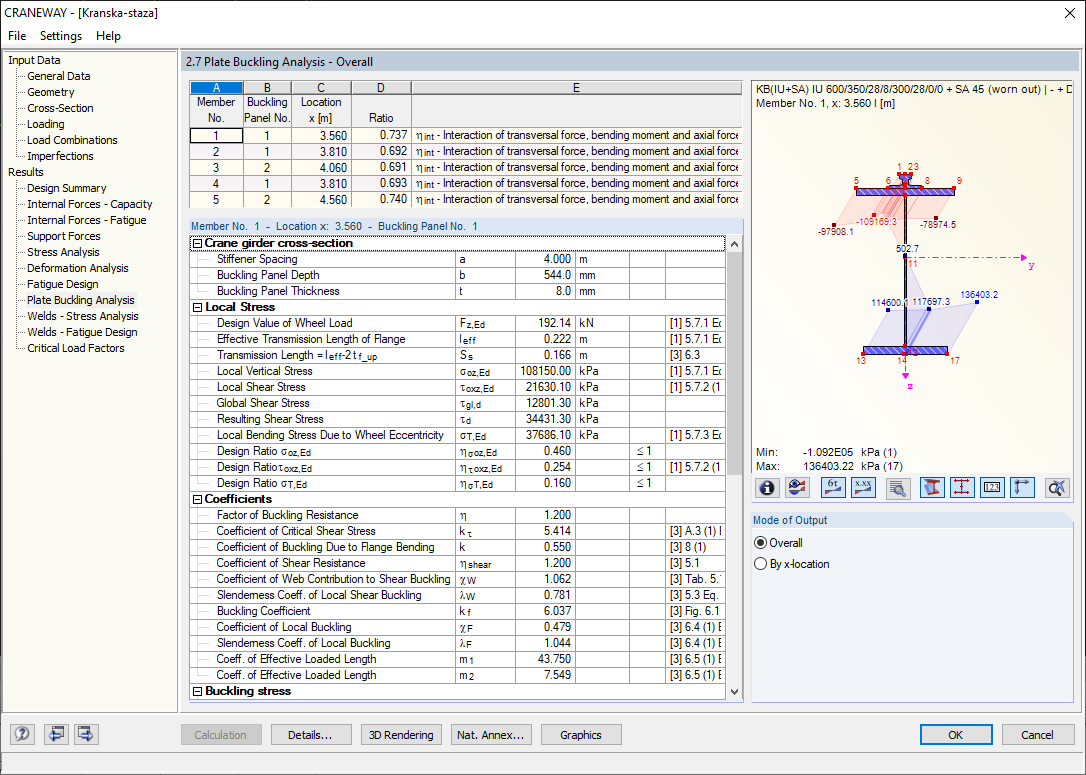Open help with the question mark icon
The width and height of the screenshot is (1086, 775).
(x=22, y=734)
